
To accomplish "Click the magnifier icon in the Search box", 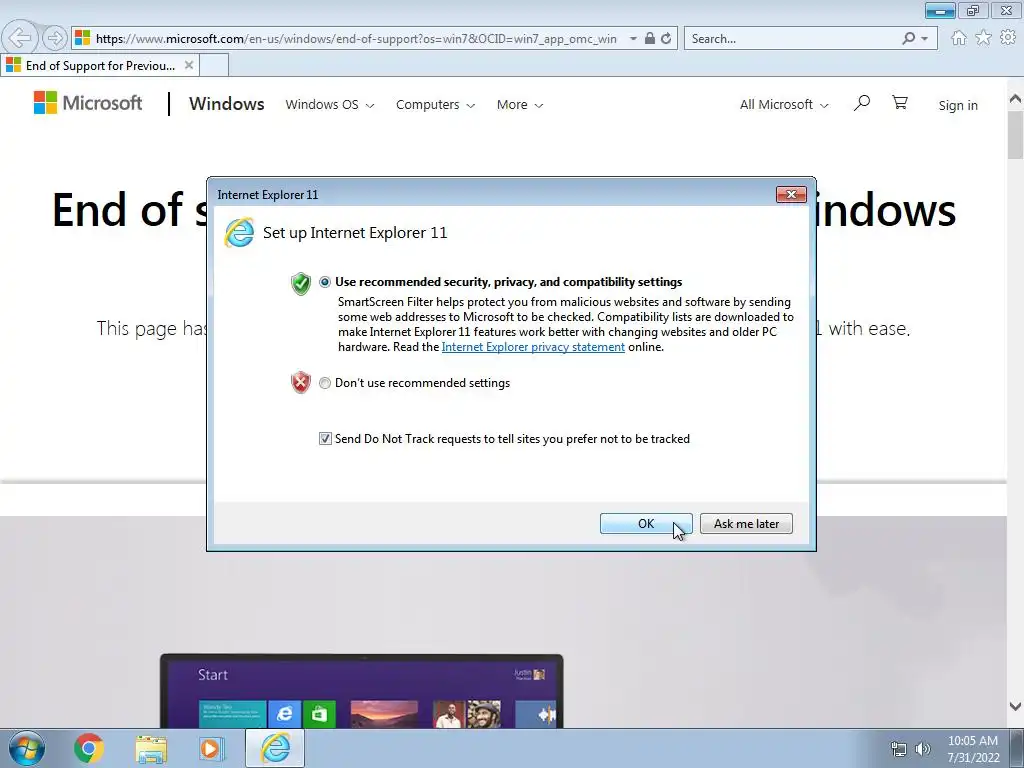I will click(x=908, y=39).
